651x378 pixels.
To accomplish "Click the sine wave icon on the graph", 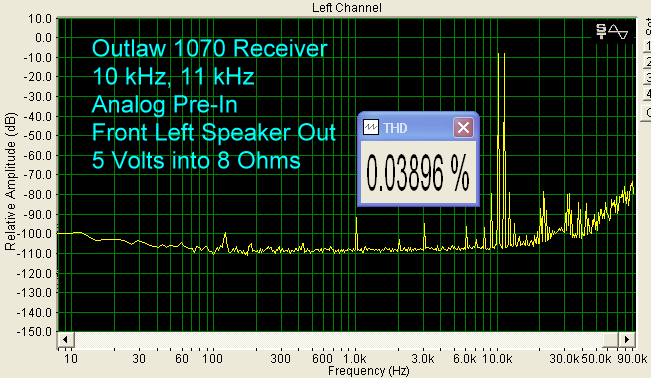I will tap(618, 32).
